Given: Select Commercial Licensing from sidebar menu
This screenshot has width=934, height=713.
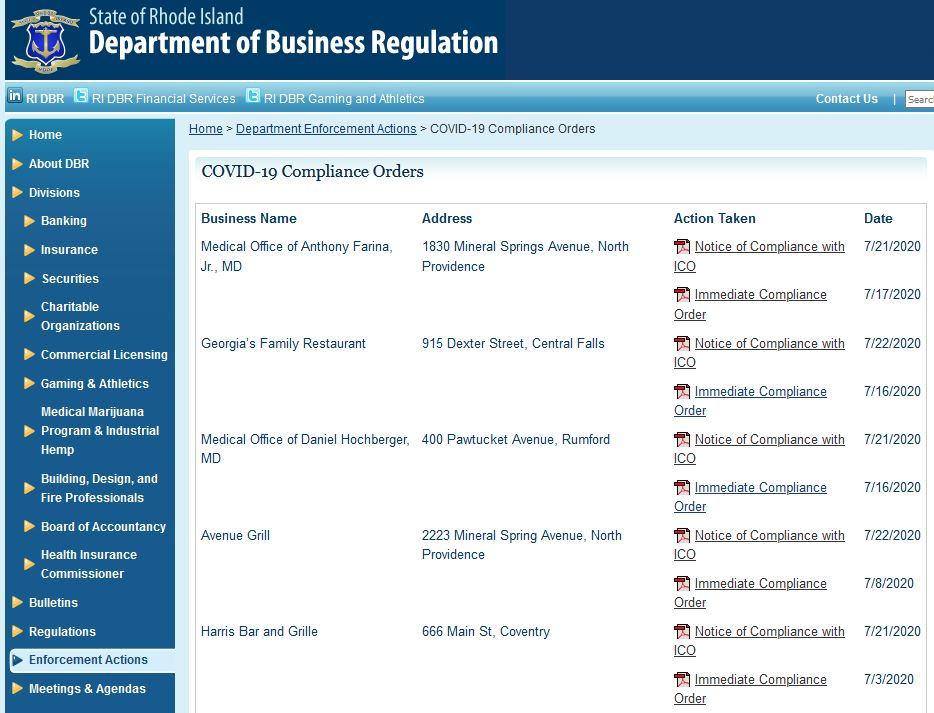Looking at the screenshot, I should click(104, 355).
